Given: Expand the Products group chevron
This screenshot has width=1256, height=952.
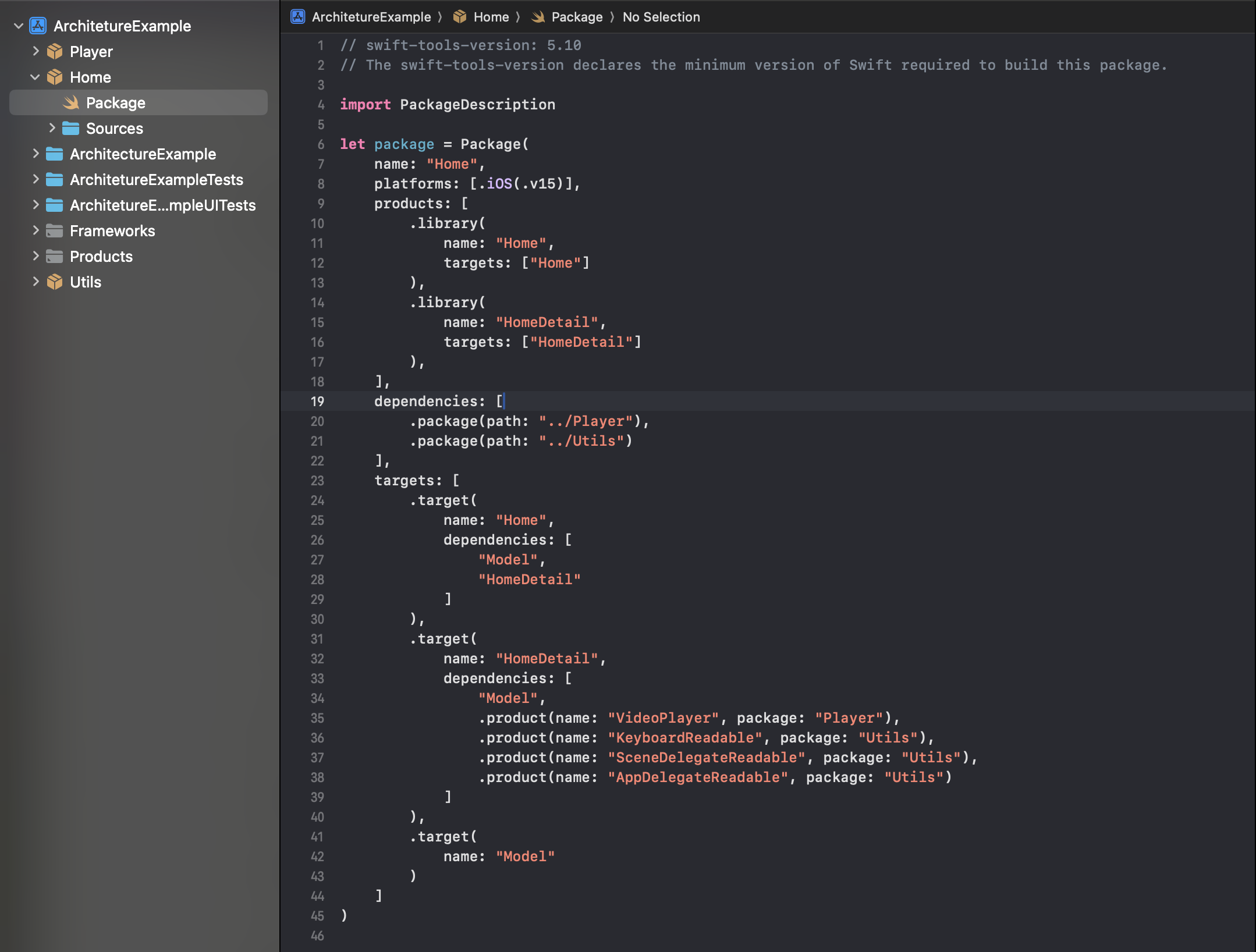Looking at the screenshot, I should click(x=36, y=256).
